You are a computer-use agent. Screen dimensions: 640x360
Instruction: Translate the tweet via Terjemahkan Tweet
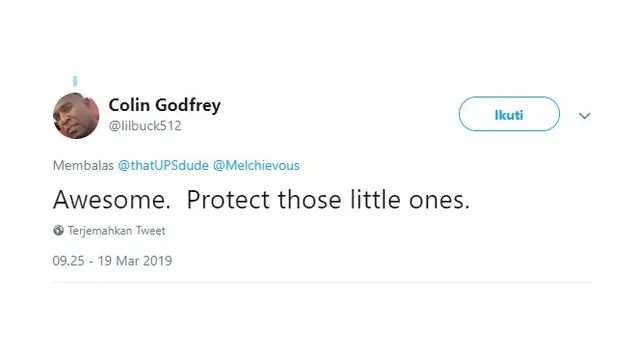click(116, 231)
